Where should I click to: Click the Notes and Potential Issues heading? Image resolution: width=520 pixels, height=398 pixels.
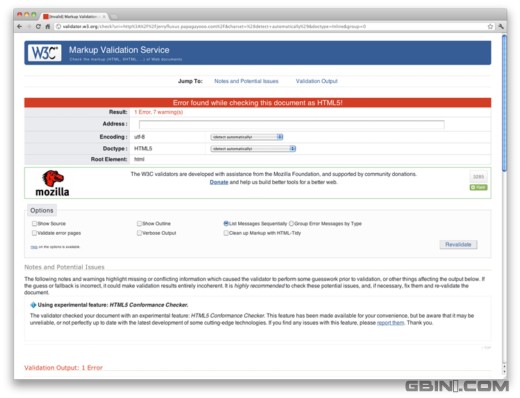(64, 267)
